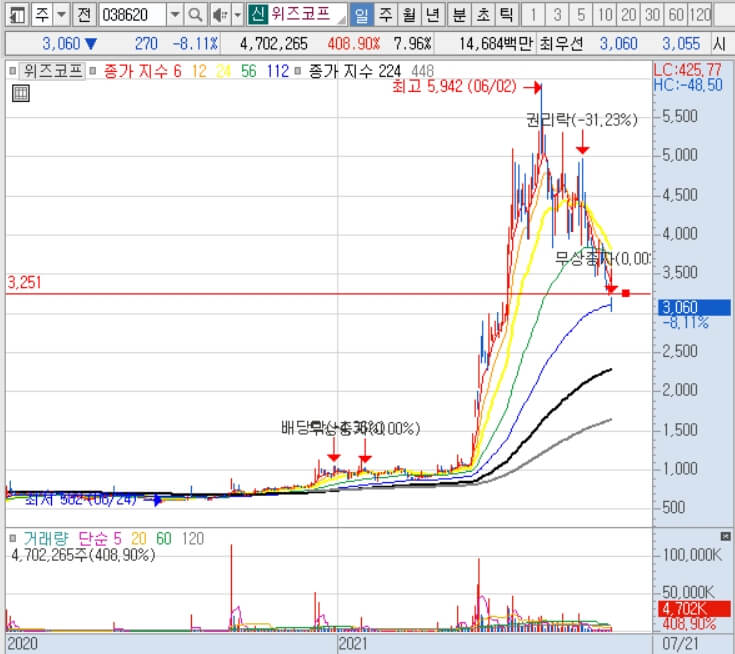
Task: Click the gray 448 moving average period
Action: pyautogui.click(x=422, y=71)
